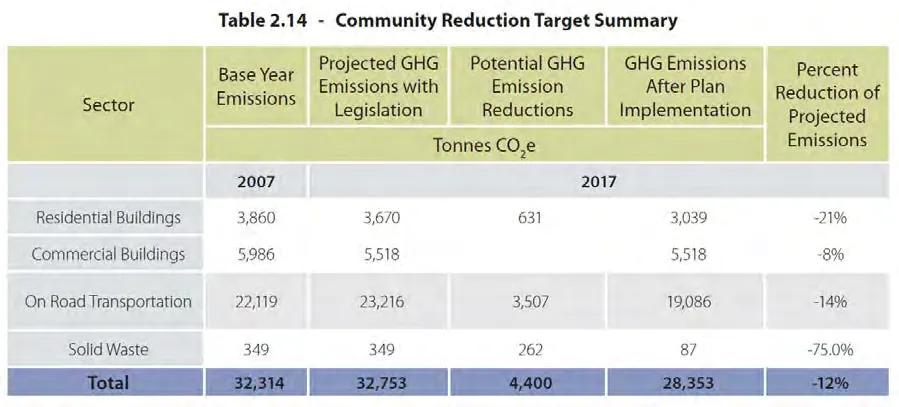Click Residential base year value '3,860'
899x407 pixels.
[x=256, y=218]
